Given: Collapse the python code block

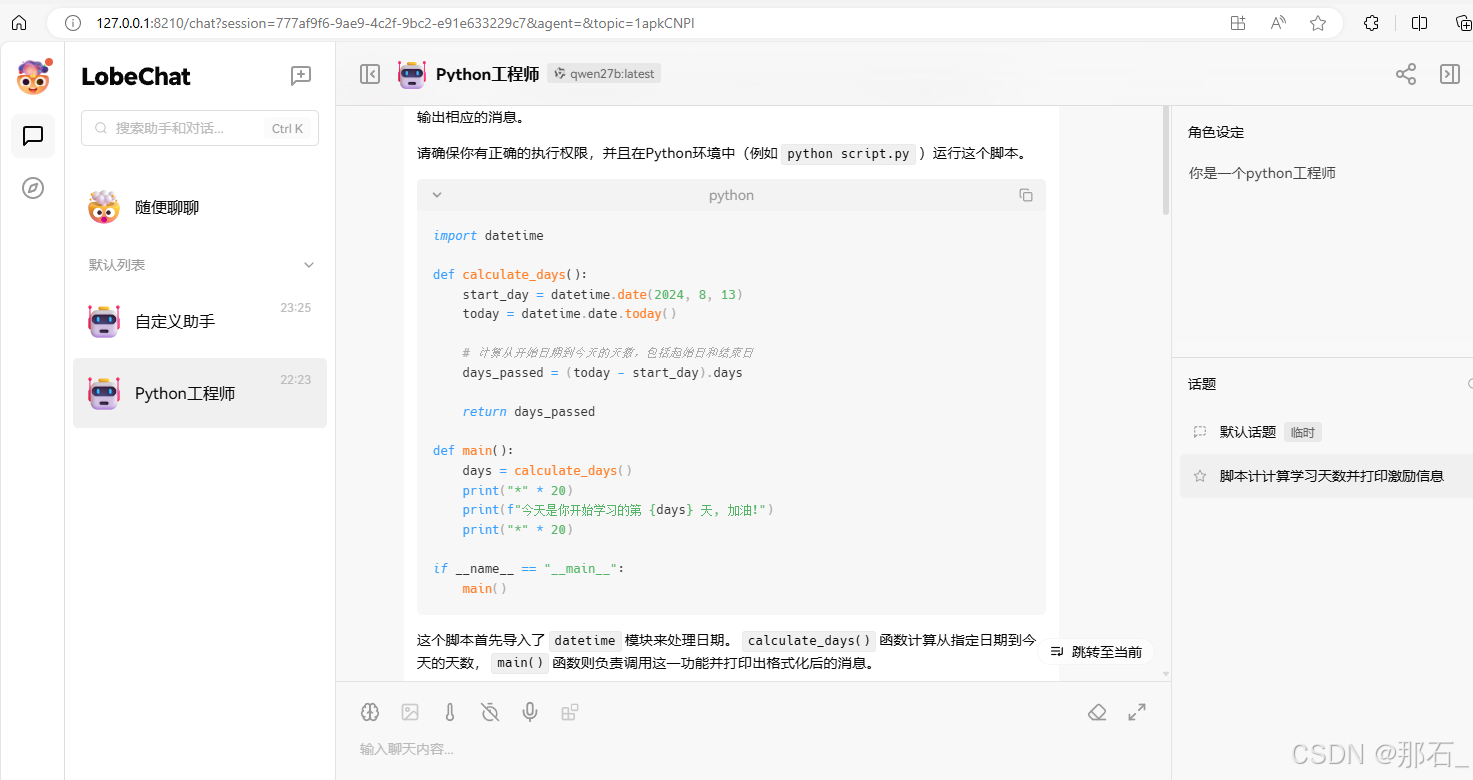Looking at the screenshot, I should (437, 195).
